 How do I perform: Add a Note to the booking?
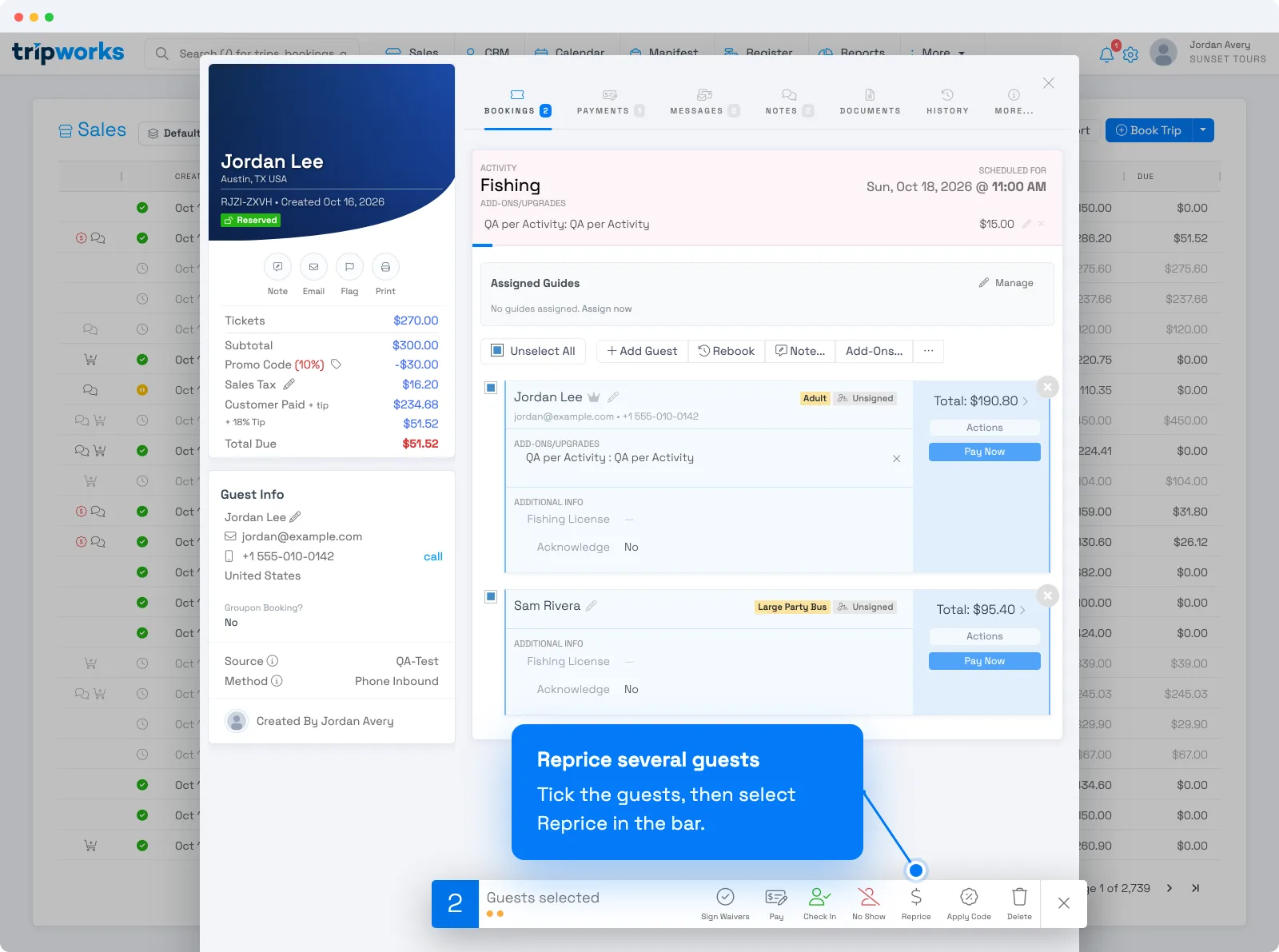pyautogui.click(x=277, y=267)
